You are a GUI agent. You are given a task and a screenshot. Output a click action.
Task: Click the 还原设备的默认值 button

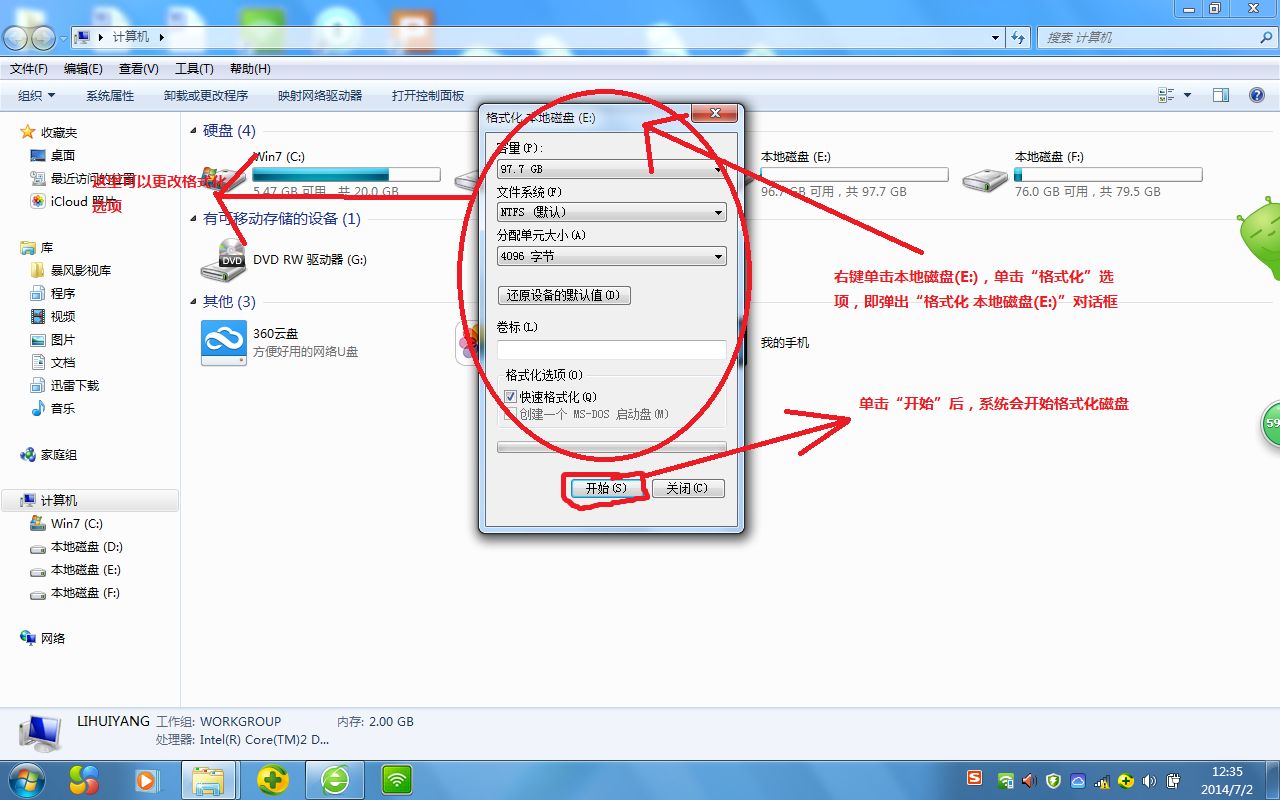[564, 295]
